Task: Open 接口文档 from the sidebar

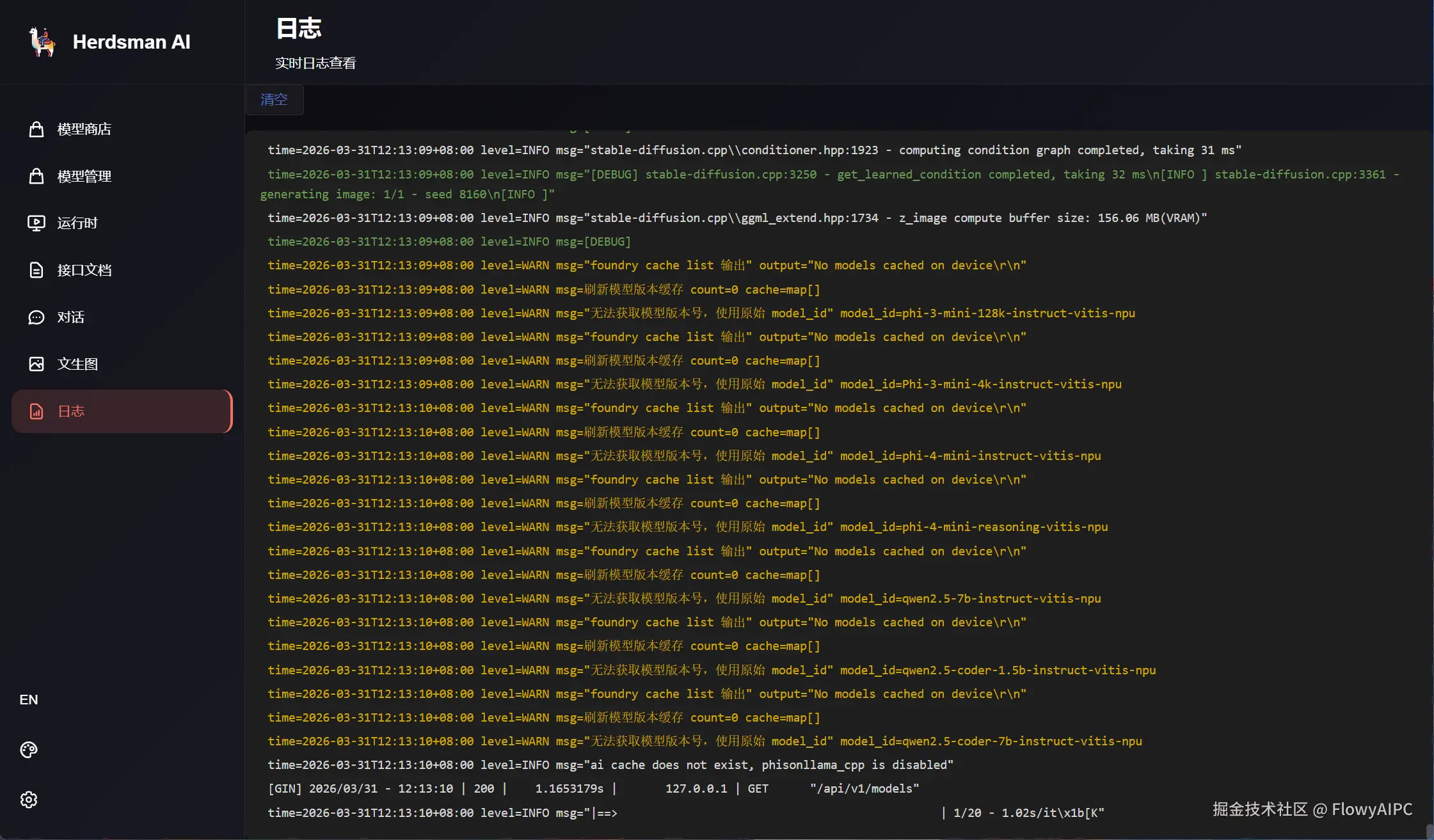Action: [84, 270]
